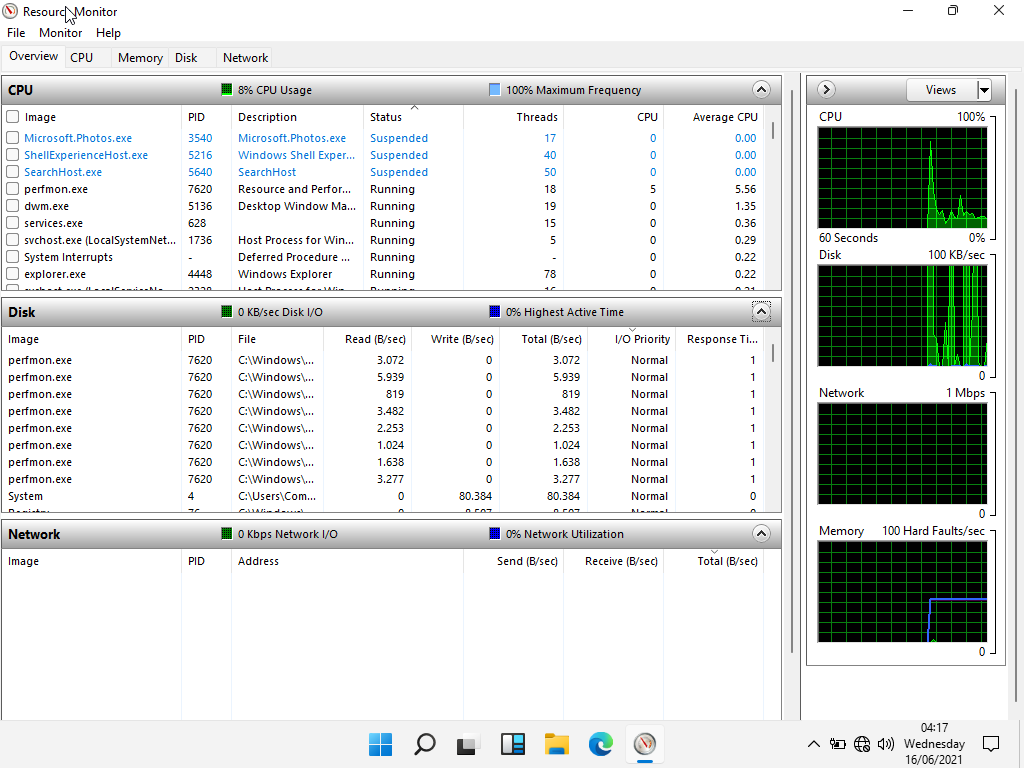Click the Resource Monitor title bar icon

[x=10, y=11]
